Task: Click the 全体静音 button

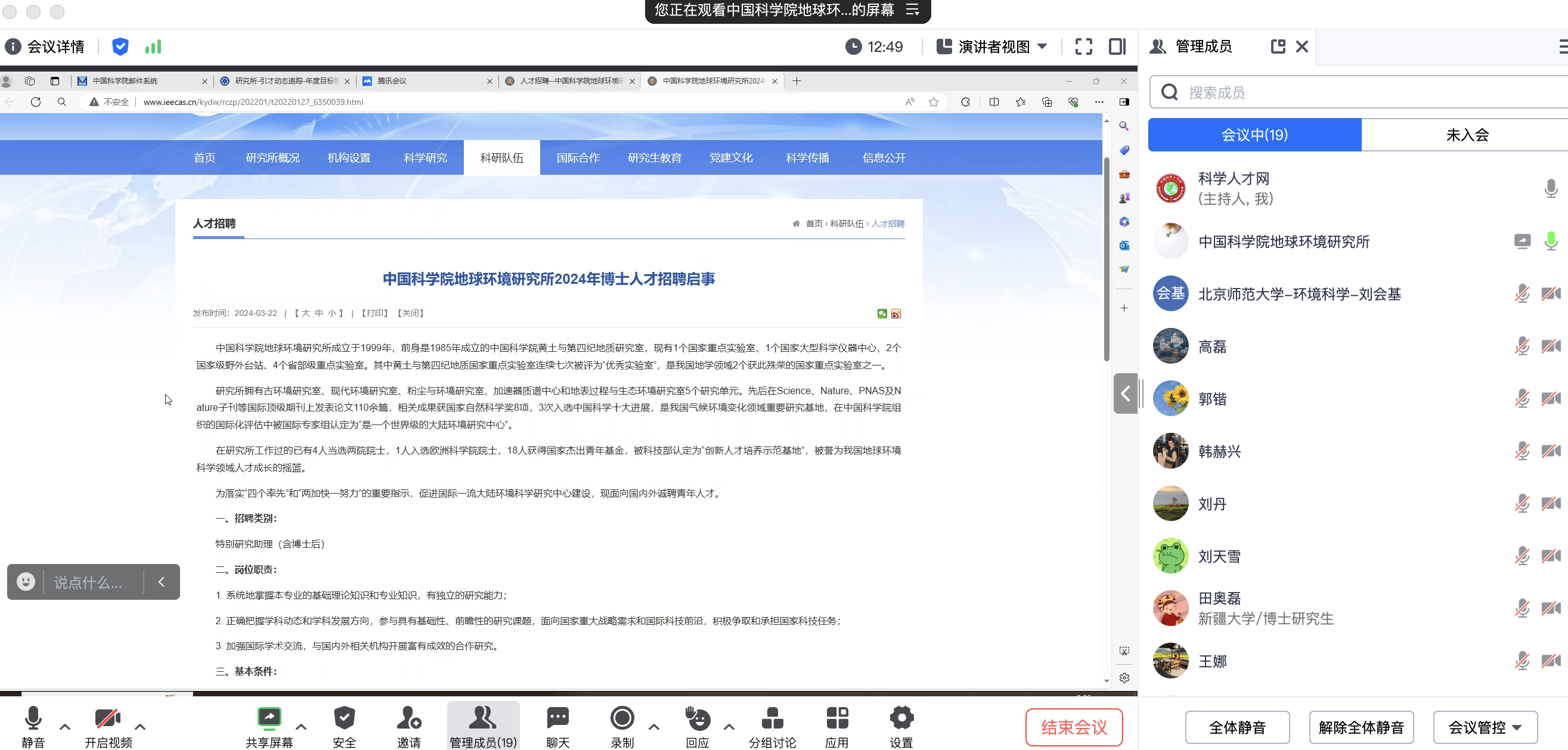Action: tap(1237, 727)
